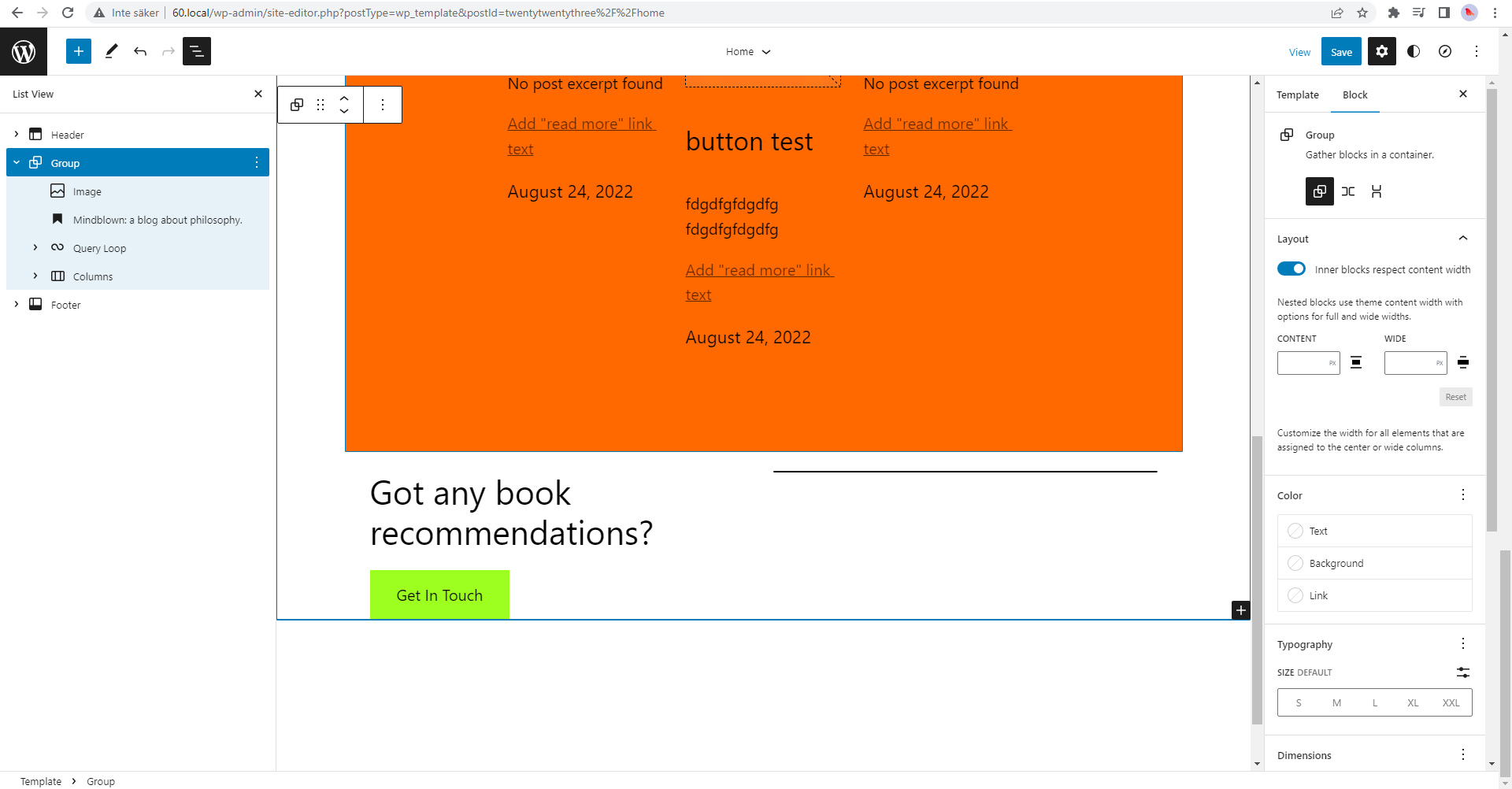The height and width of the screenshot is (789, 1512).
Task: Open Link color picker
Action: pyautogui.click(x=1375, y=595)
